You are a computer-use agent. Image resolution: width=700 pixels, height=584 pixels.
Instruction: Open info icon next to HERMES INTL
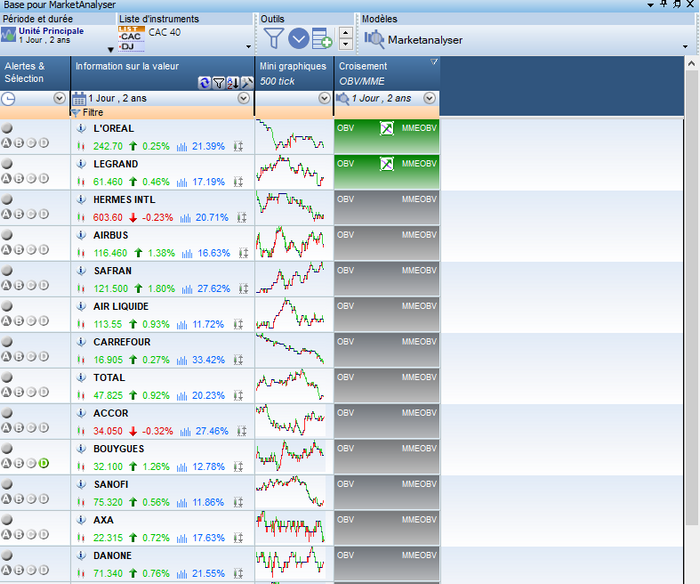(81, 200)
